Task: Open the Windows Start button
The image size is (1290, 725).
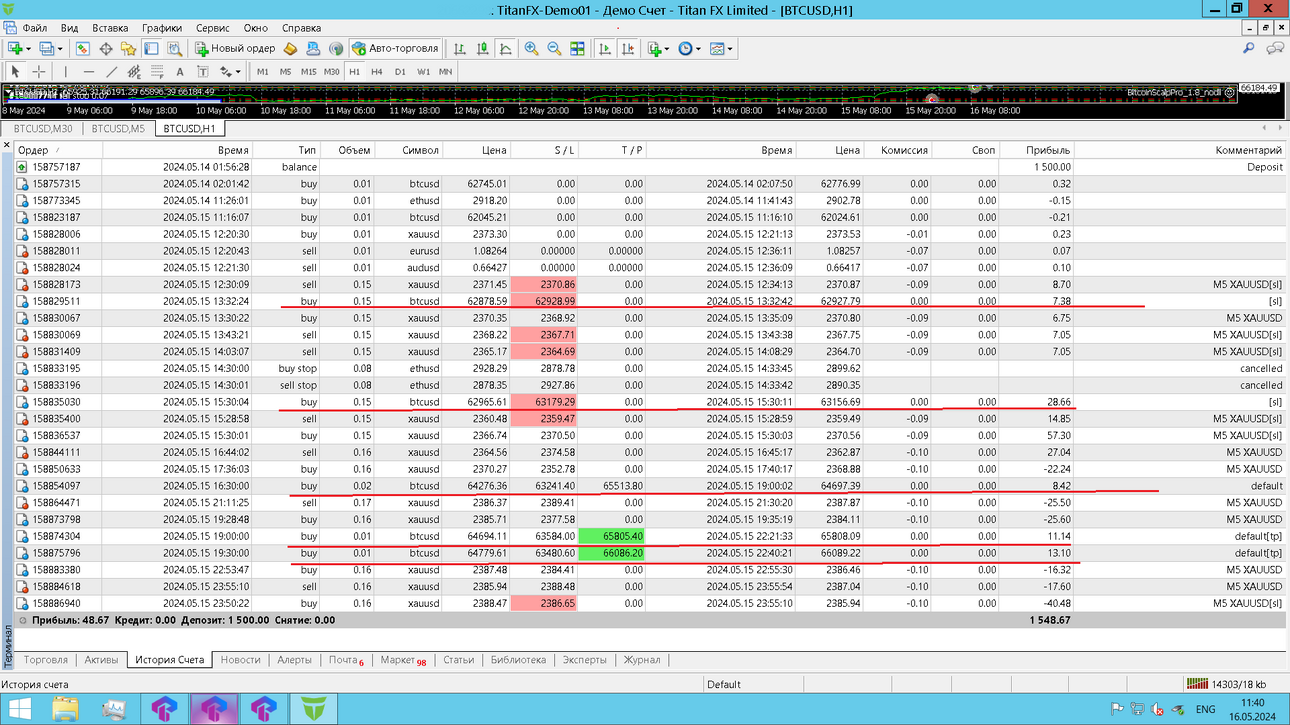Action: [19, 709]
